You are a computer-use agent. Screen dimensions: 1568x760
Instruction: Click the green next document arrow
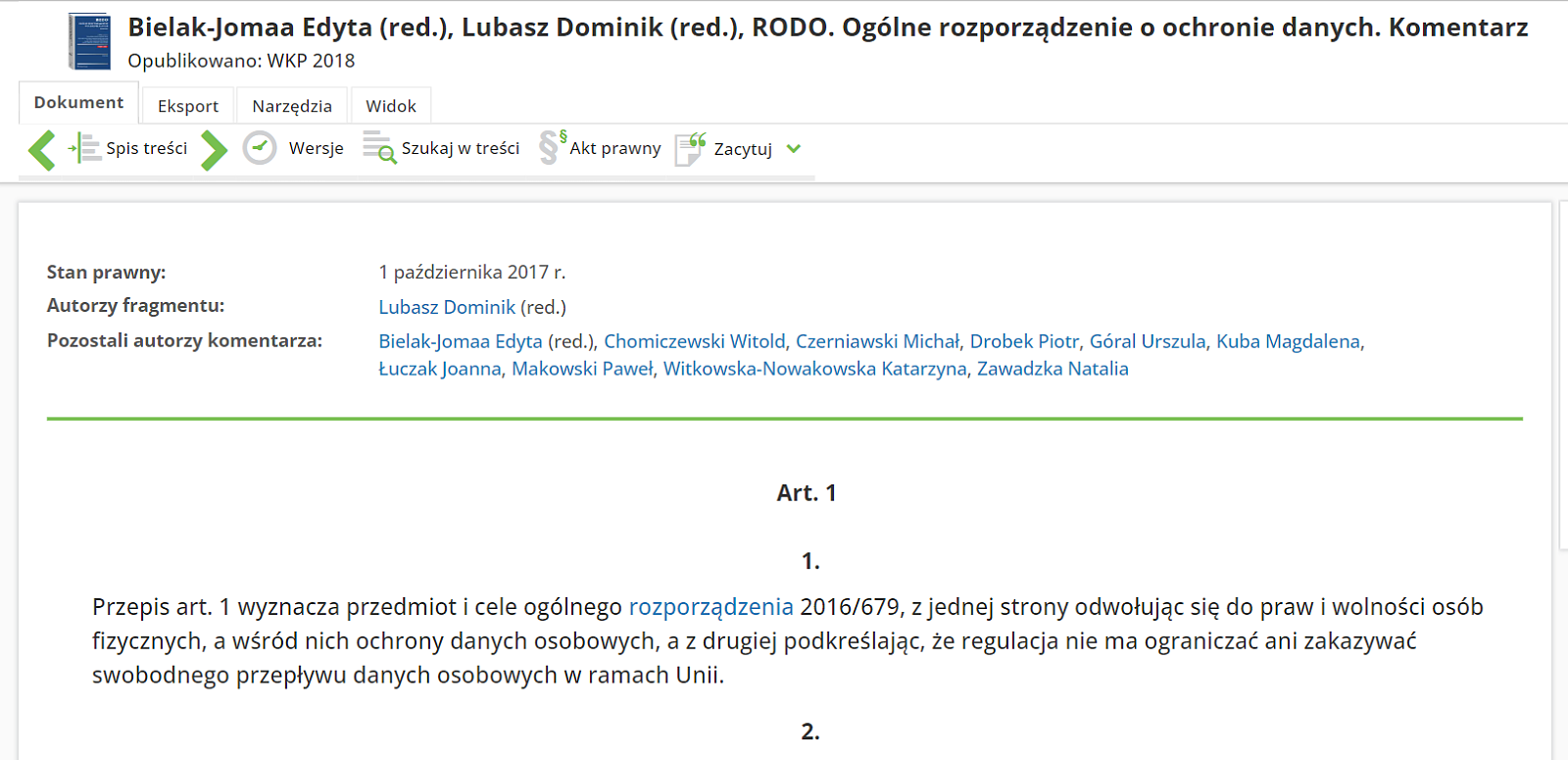click(x=214, y=150)
